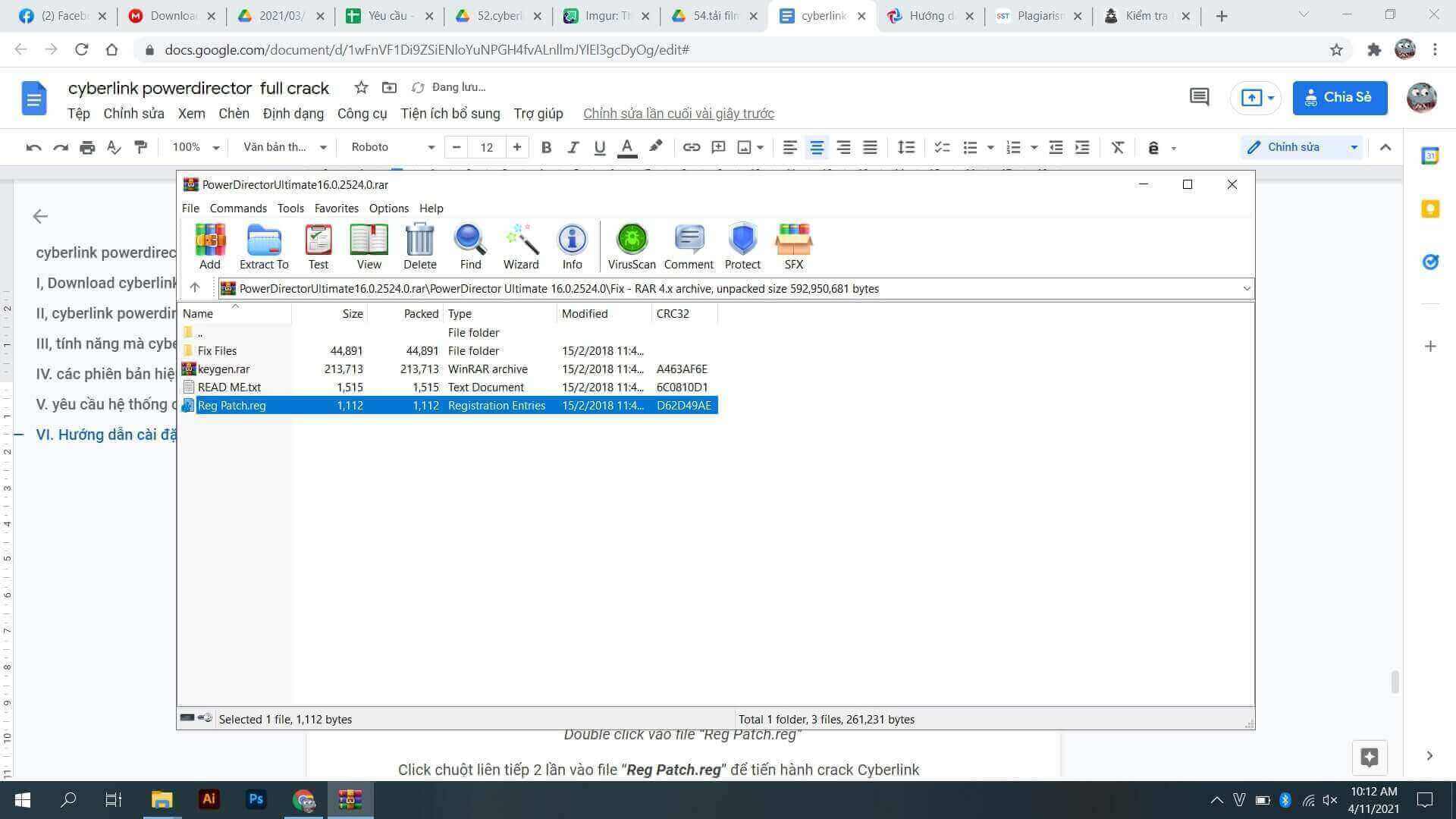The height and width of the screenshot is (819, 1456).
Task: Toggle bold formatting
Action: 546,147
